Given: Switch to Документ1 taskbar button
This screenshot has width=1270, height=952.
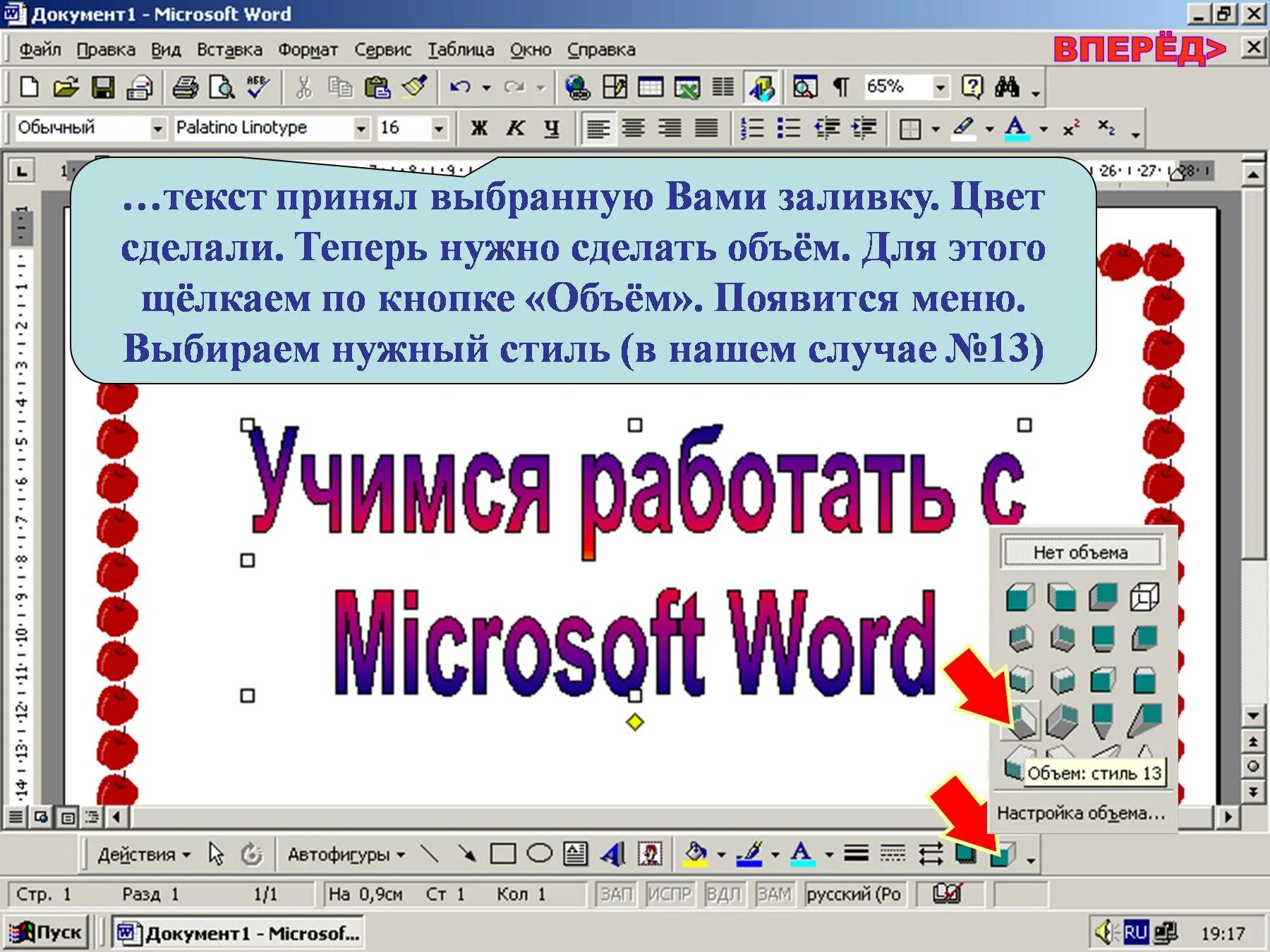Looking at the screenshot, I should click(x=238, y=932).
